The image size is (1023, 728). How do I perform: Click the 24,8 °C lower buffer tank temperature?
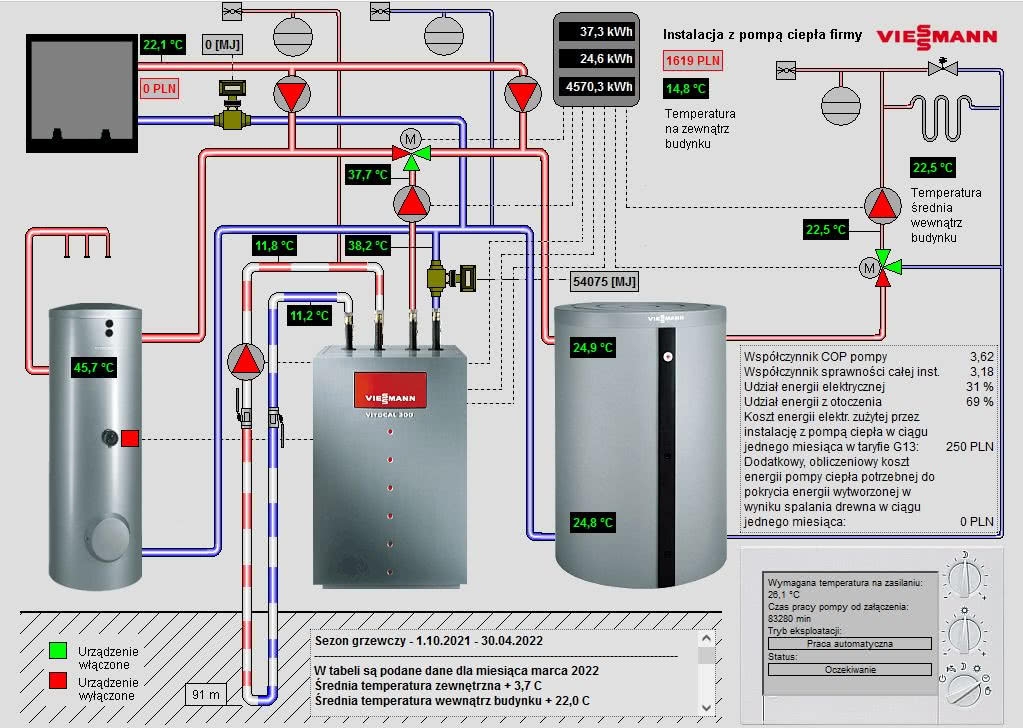(593, 523)
